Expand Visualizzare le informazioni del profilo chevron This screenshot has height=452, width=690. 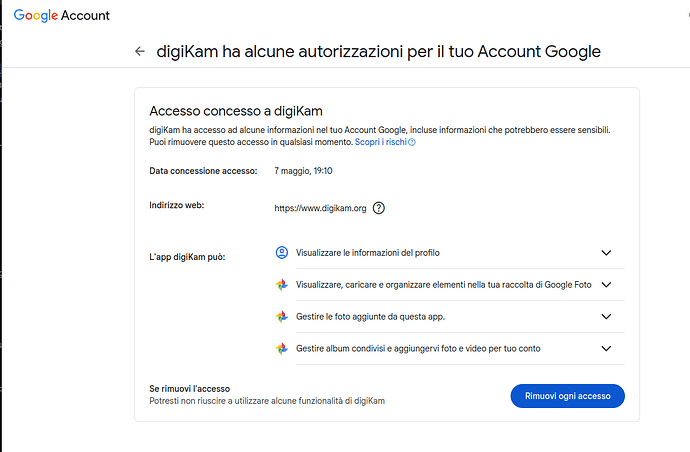[x=606, y=253]
